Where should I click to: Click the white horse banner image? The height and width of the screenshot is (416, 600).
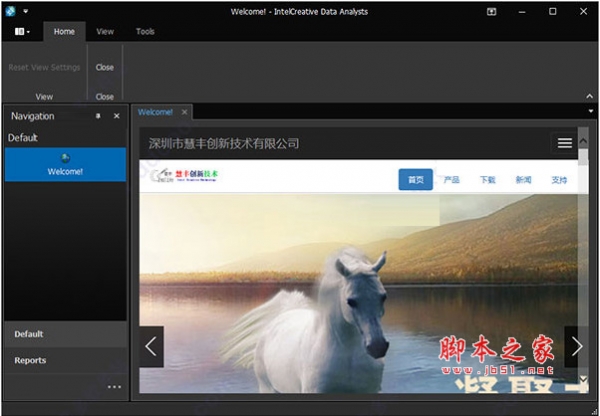[x=358, y=293]
